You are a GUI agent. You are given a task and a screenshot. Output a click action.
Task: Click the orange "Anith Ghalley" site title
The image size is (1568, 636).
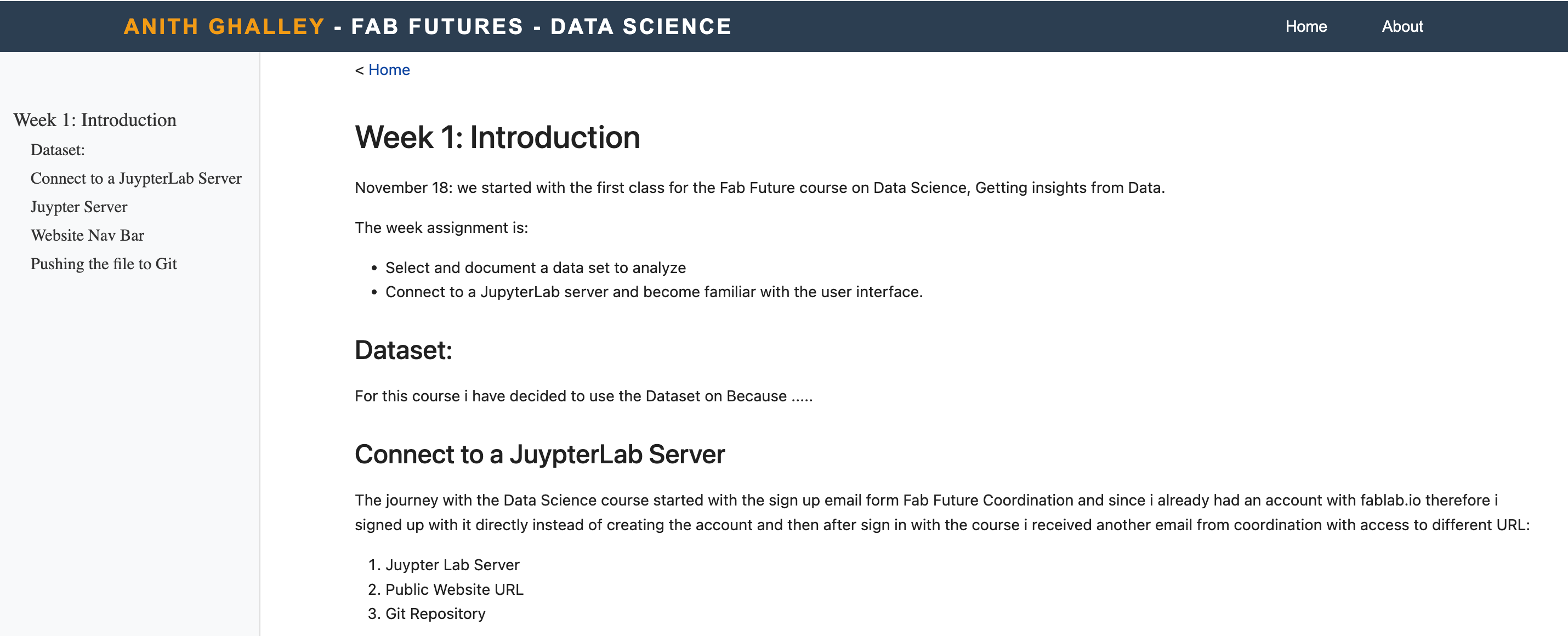223,27
